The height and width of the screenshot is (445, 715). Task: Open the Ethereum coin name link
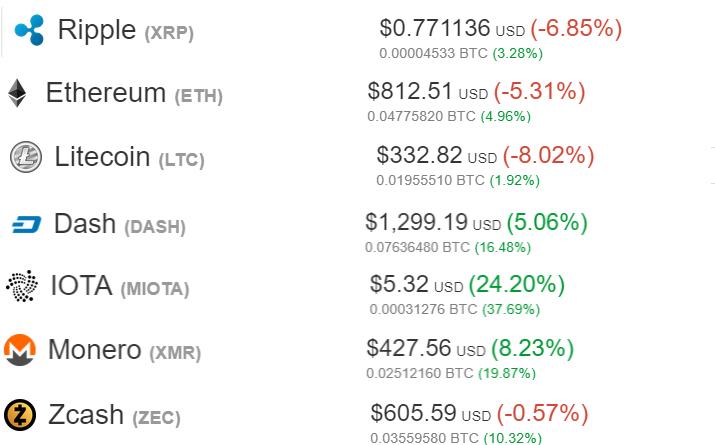[x=106, y=93]
